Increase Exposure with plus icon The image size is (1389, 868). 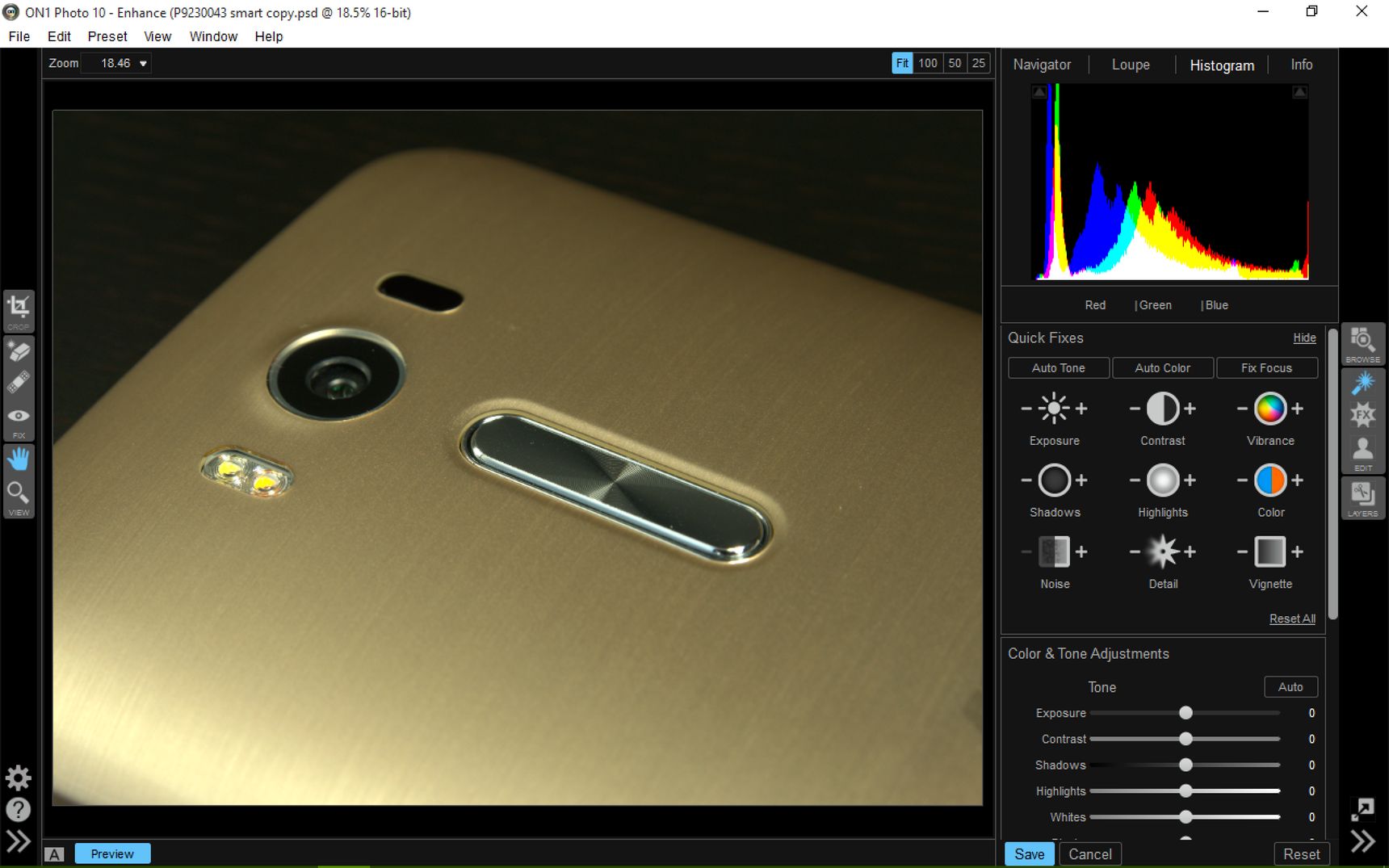(x=1081, y=409)
